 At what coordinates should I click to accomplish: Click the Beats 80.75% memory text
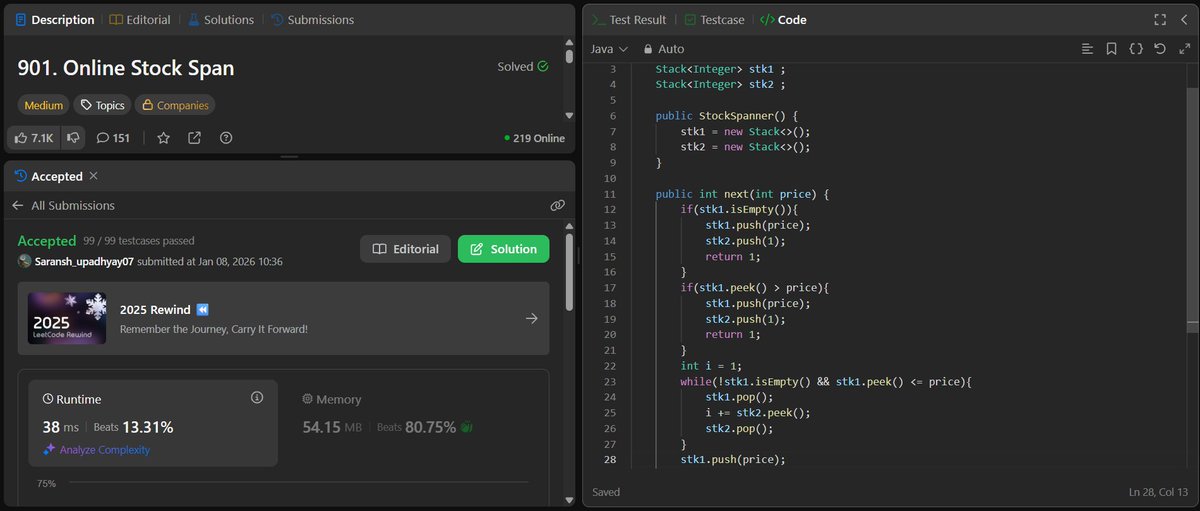tap(416, 427)
